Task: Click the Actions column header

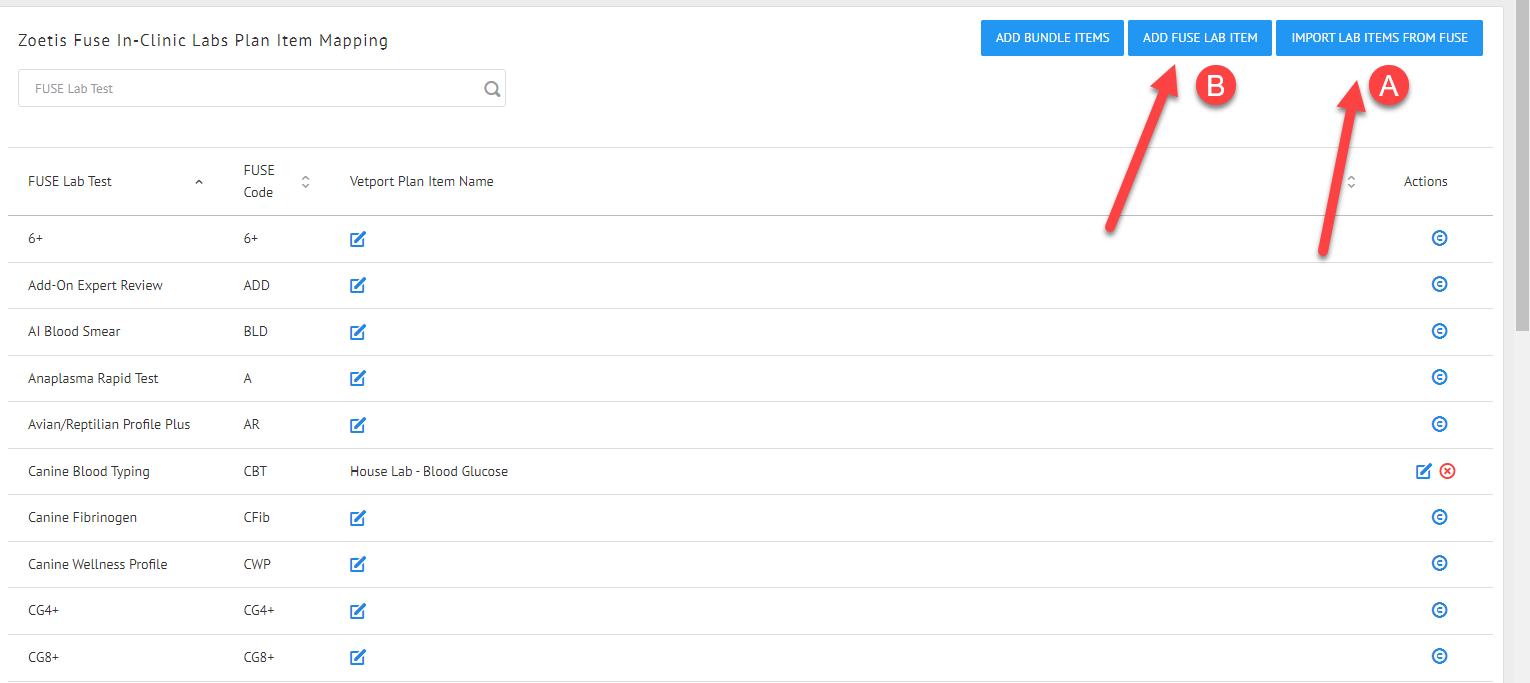Action: coord(1426,181)
